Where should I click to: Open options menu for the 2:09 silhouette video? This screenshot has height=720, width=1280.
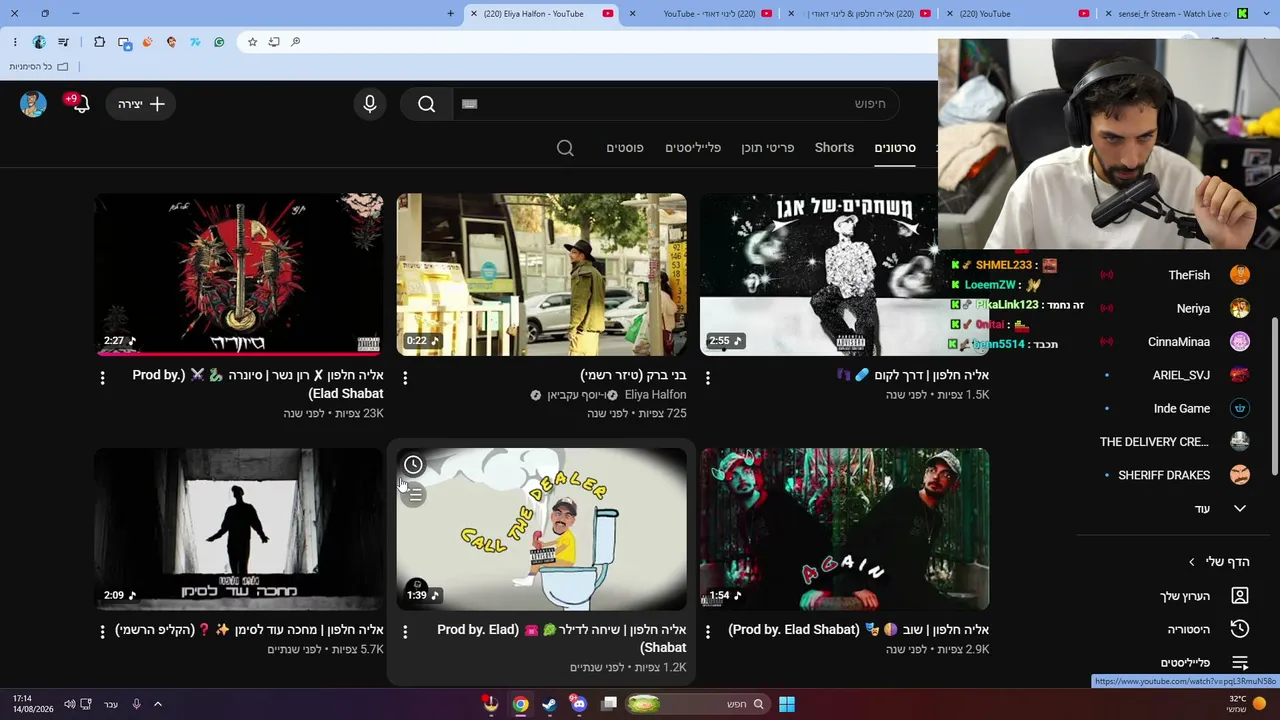point(102,632)
